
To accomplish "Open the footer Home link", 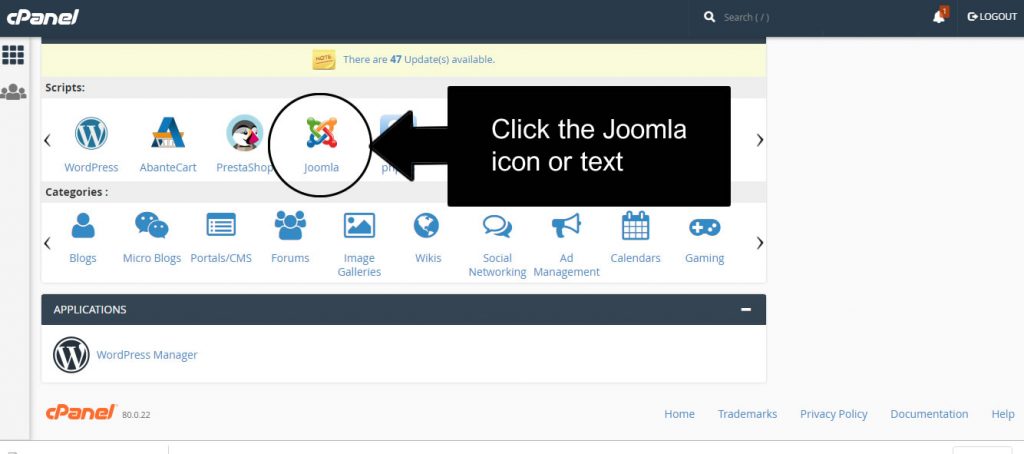I will tap(679, 414).
